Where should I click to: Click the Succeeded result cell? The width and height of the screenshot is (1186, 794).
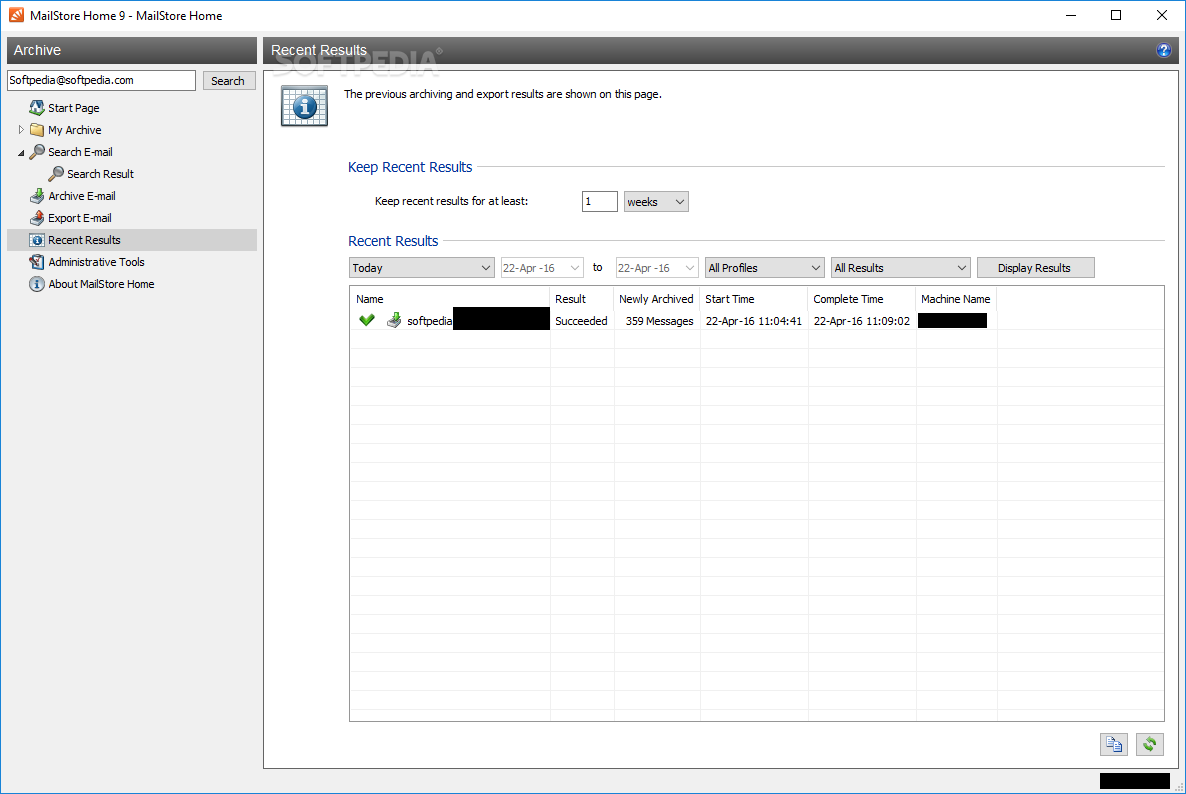pyautogui.click(x=581, y=321)
